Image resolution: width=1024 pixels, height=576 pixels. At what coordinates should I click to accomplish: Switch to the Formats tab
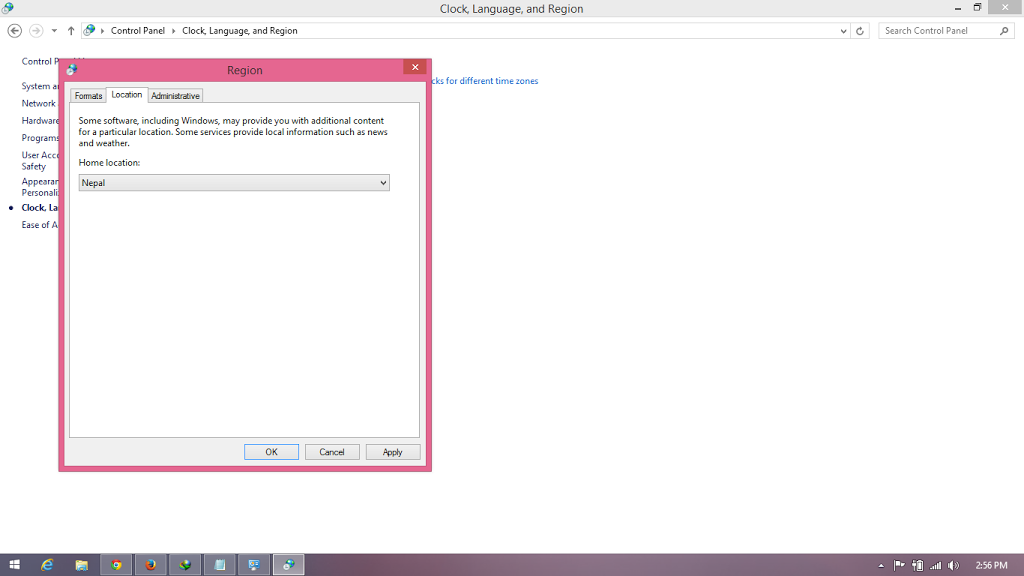pyautogui.click(x=88, y=96)
